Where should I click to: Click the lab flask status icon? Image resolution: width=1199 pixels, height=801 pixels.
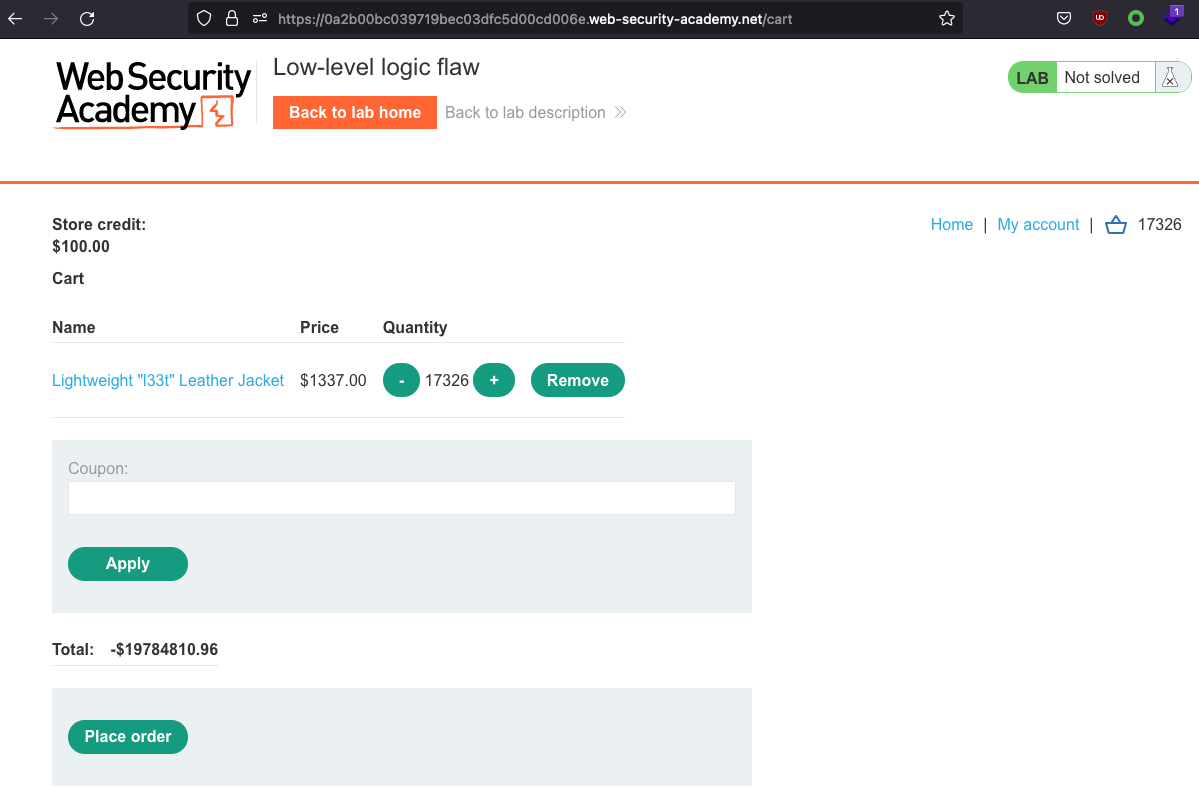pyautogui.click(x=1169, y=78)
